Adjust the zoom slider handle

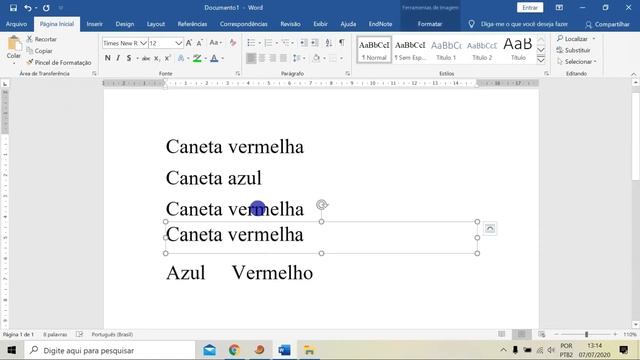[587, 334]
